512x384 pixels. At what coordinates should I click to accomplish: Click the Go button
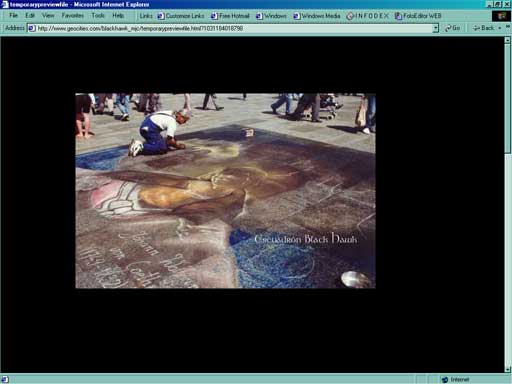453,28
